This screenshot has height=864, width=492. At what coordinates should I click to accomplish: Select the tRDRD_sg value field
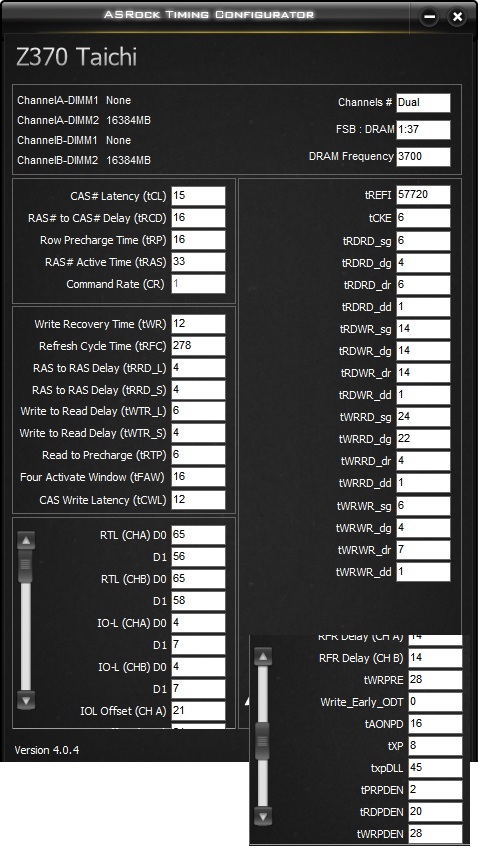(423, 241)
